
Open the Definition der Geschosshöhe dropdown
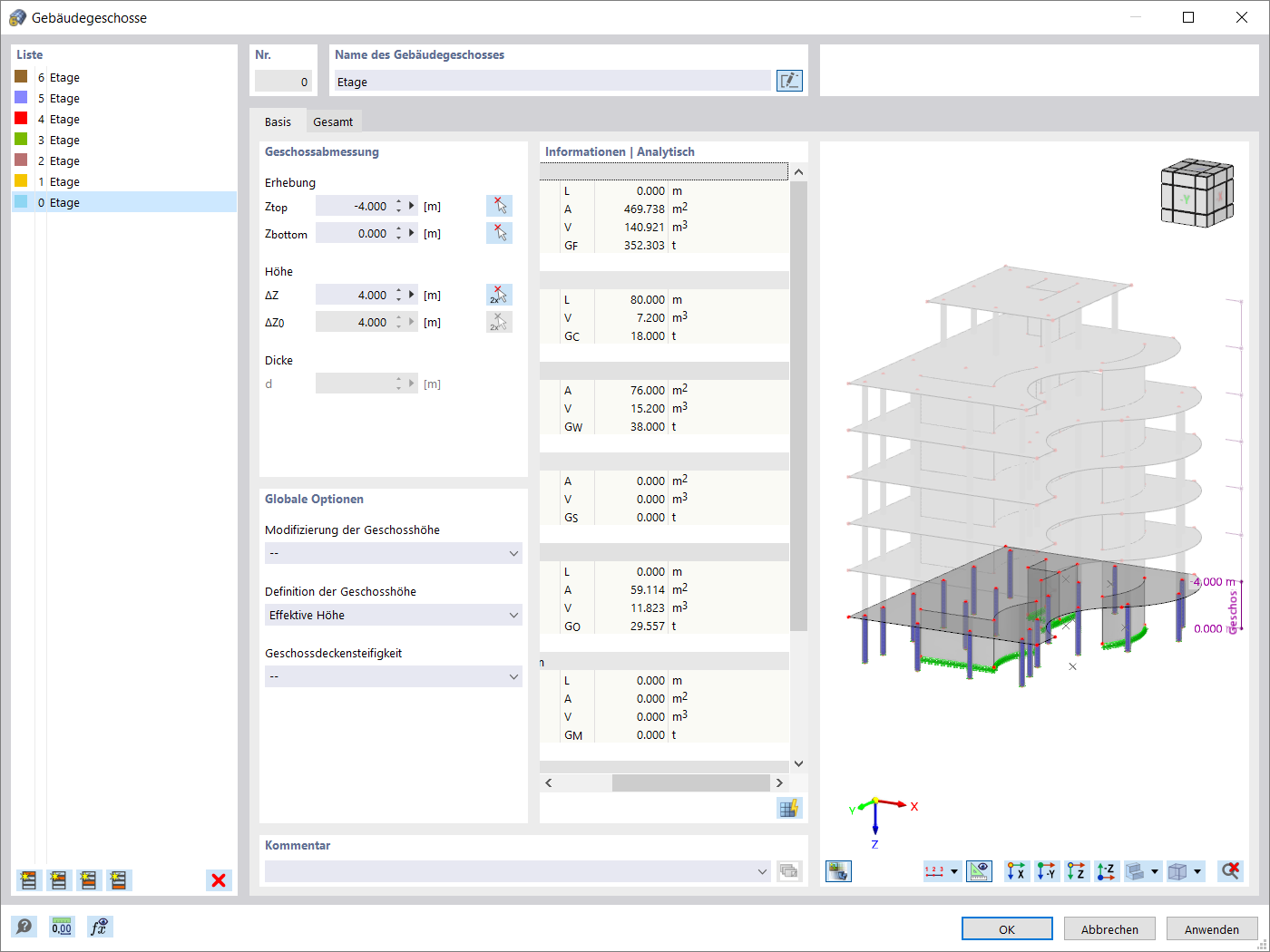coord(394,615)
